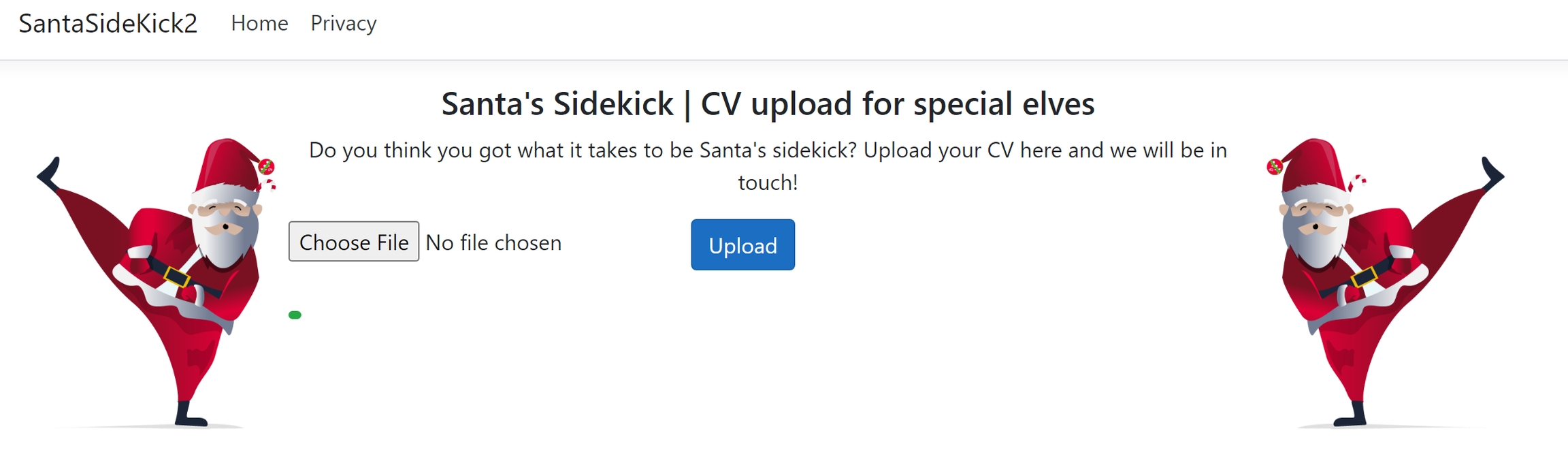1568x461 pixels.
Task: Click the left Santa's yellow belt buckle
Action: 177,277
